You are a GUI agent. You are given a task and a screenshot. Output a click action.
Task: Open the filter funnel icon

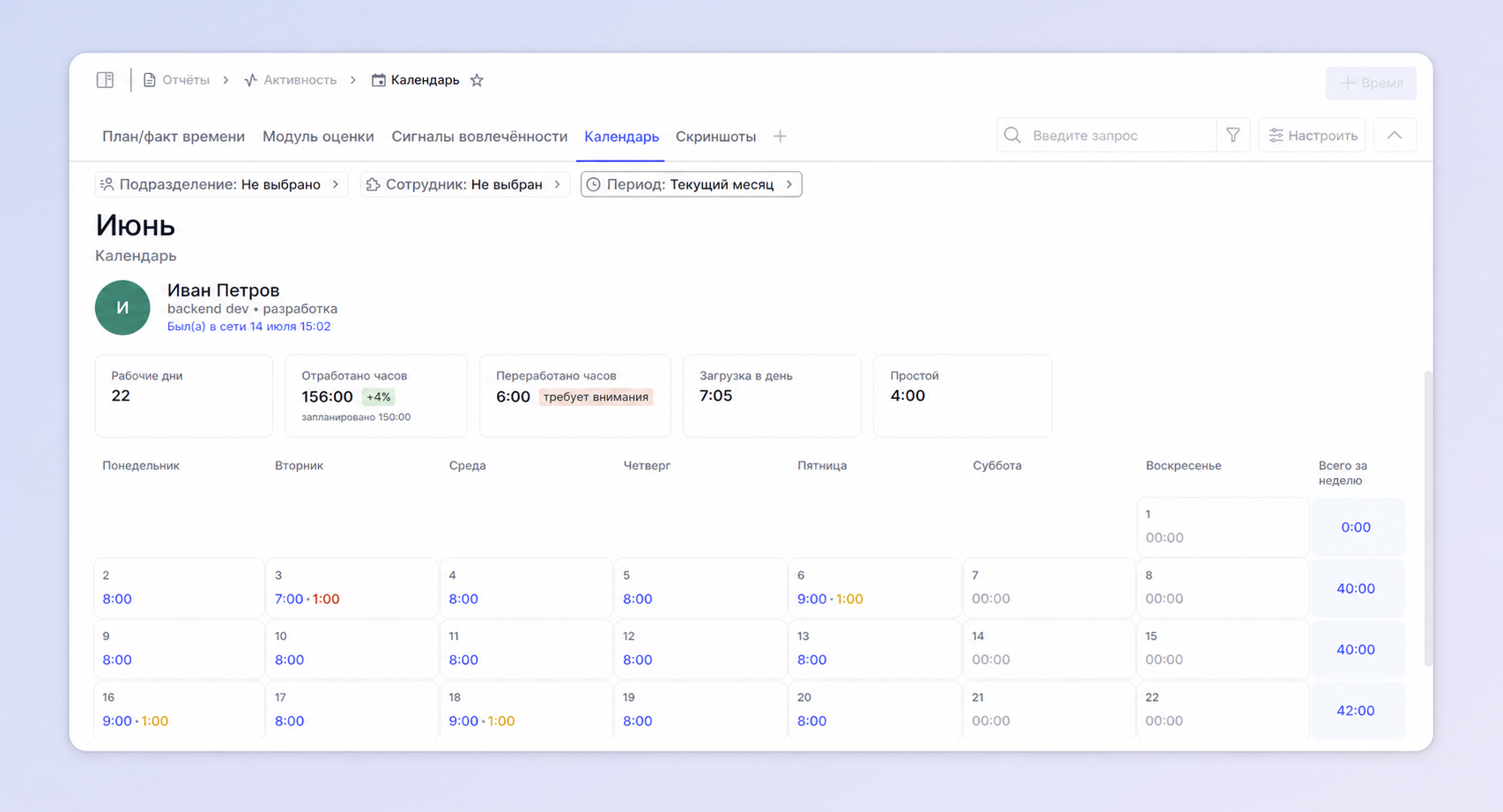coord(1233,136)
